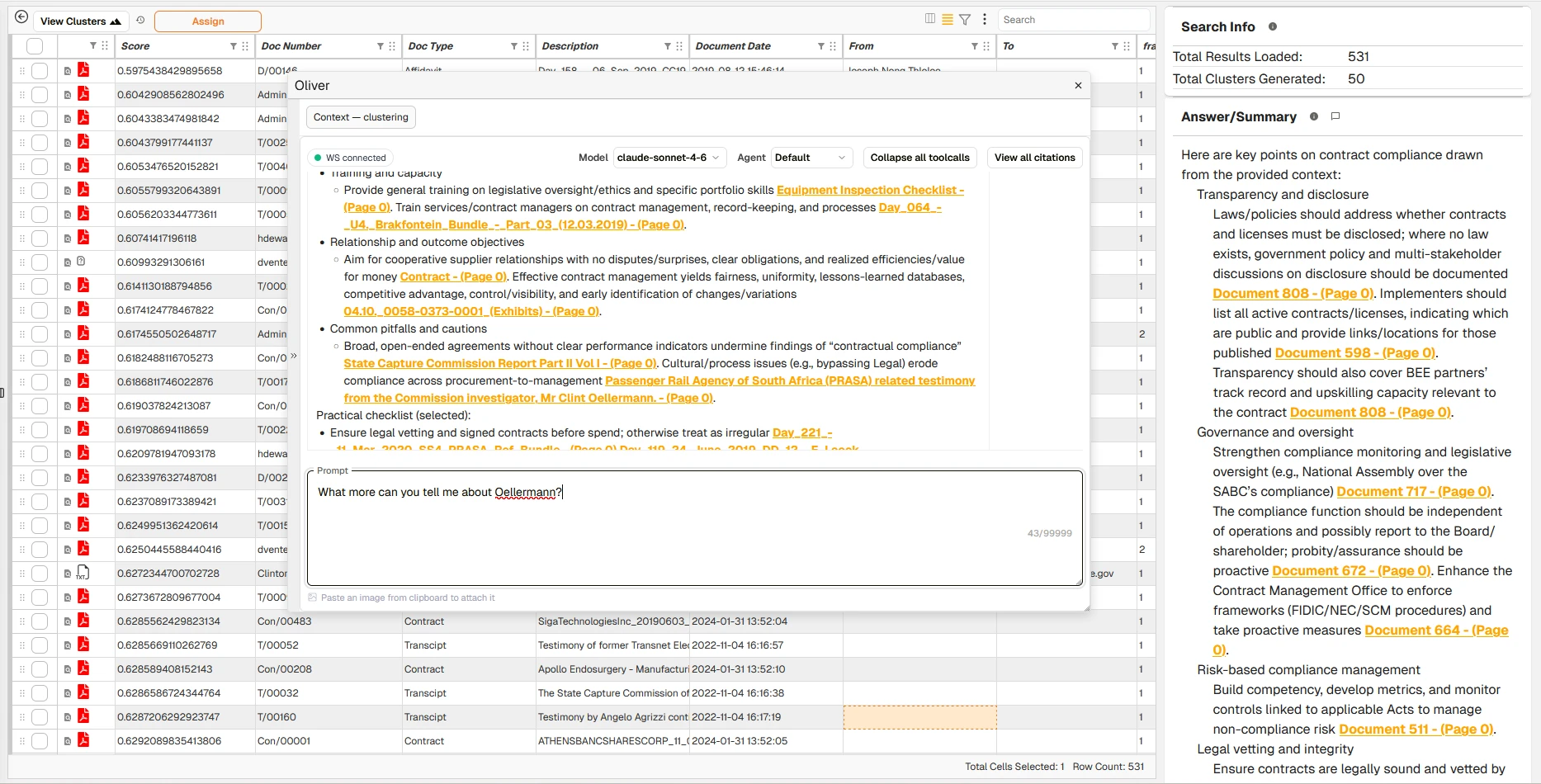Sort by the Description column header
This screenshot has height=784, width=1541.
point(570,46)
